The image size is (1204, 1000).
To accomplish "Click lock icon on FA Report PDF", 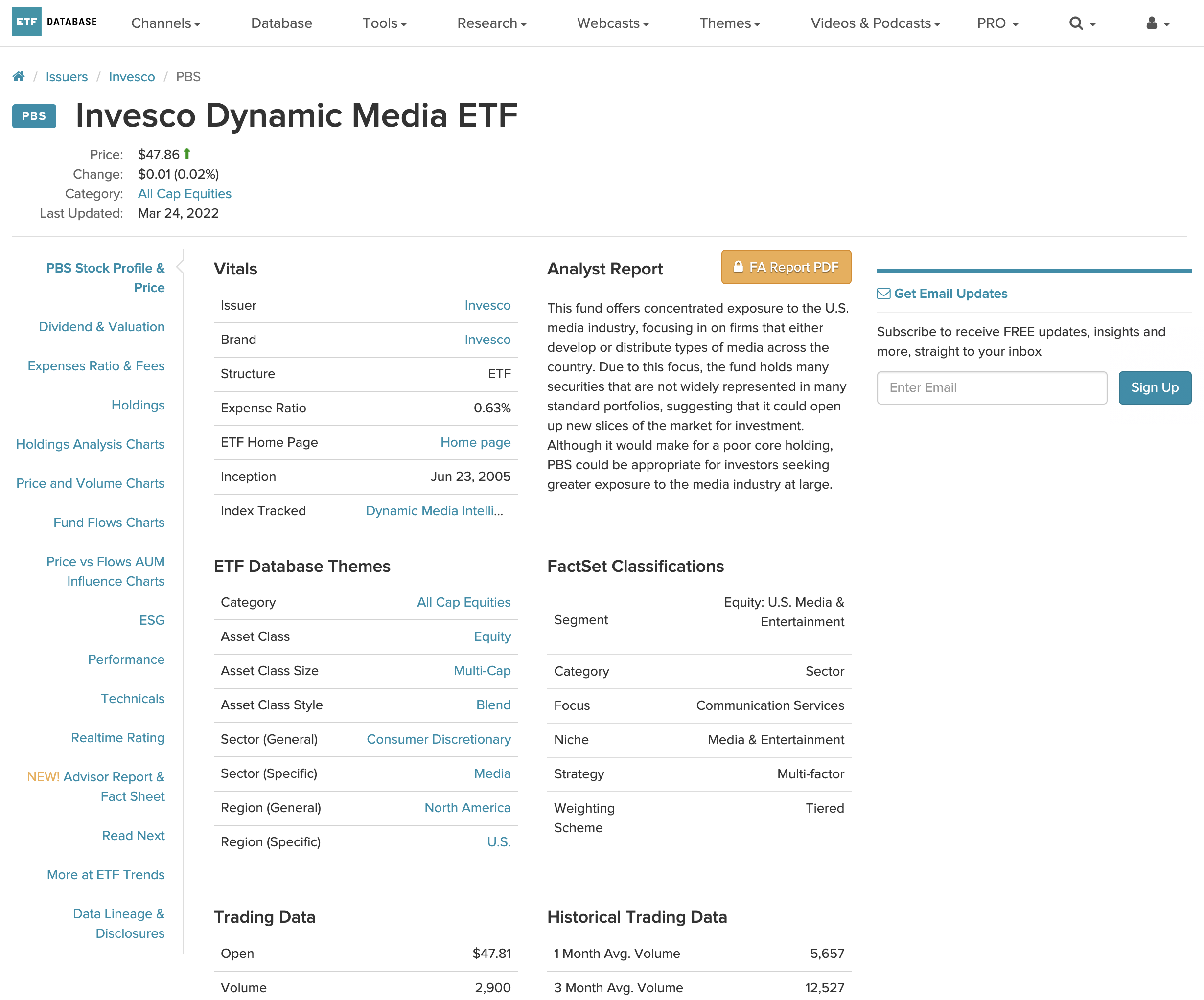I will point(738,267).
